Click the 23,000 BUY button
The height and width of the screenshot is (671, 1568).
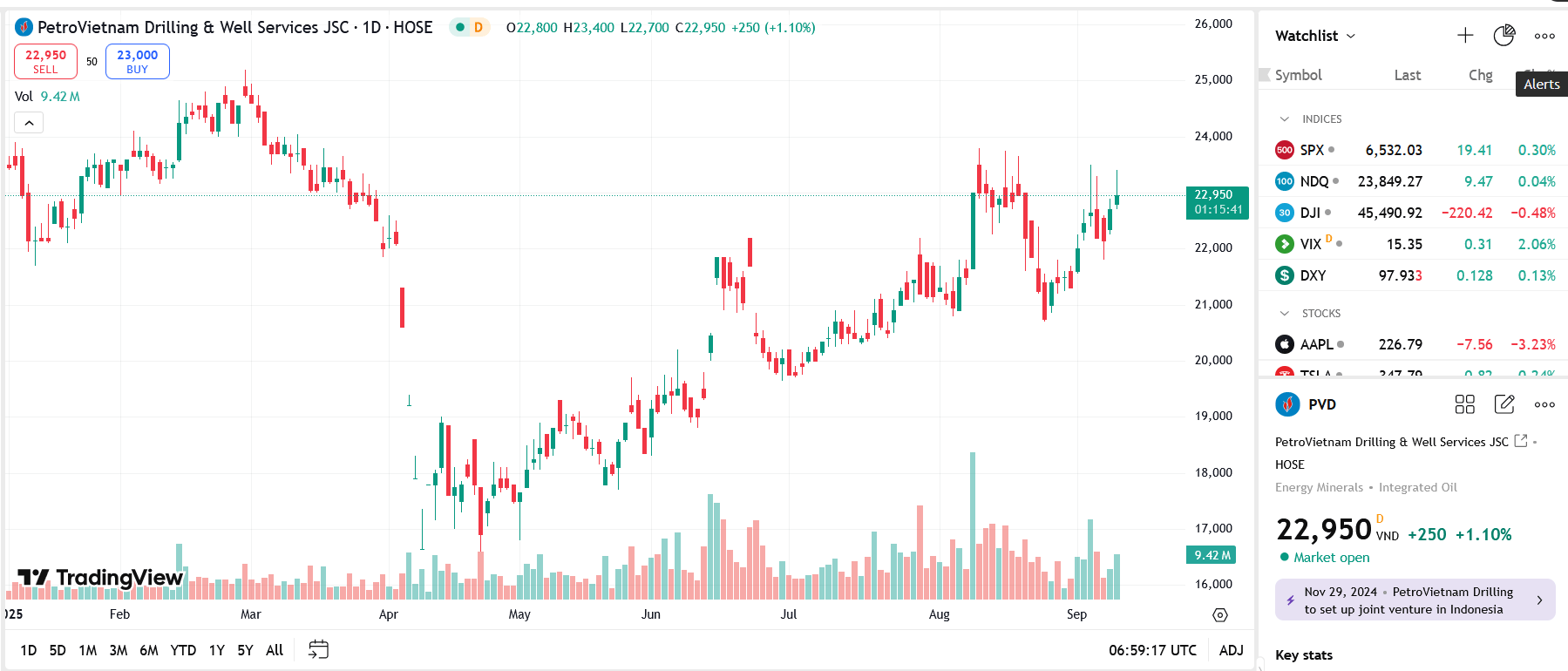click(138, 62)
